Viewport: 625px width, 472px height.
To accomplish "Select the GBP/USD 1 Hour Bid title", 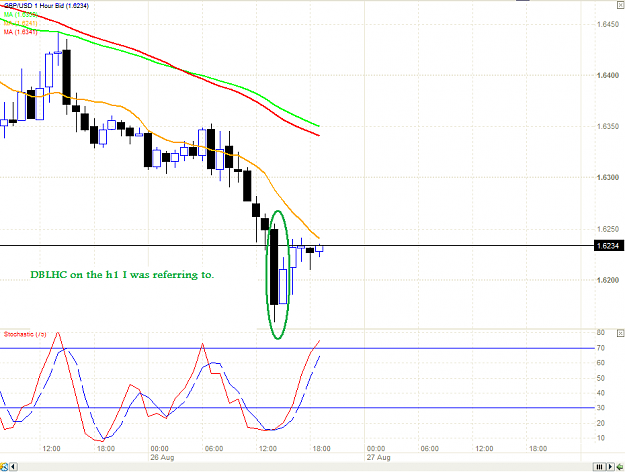I will click(x=46, y=6).
